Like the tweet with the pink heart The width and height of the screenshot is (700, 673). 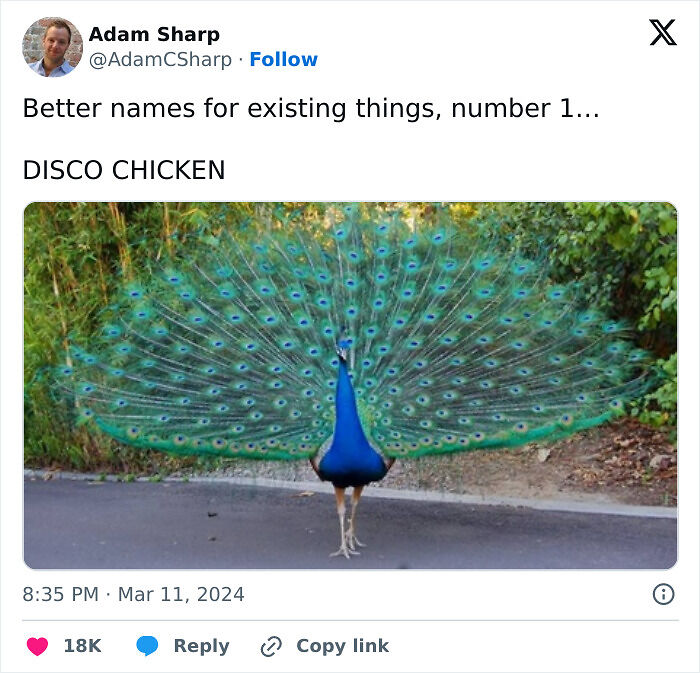[x=37, y=646]
